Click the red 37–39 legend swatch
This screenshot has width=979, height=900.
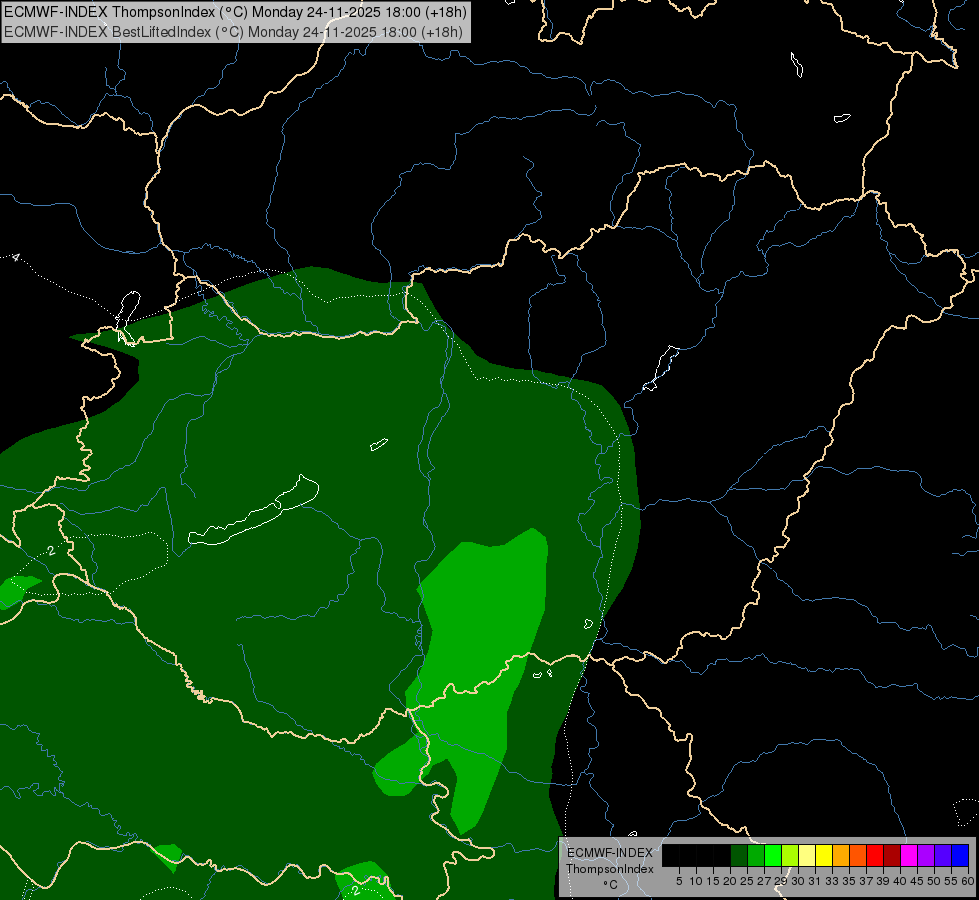click(x=875, y=855)
